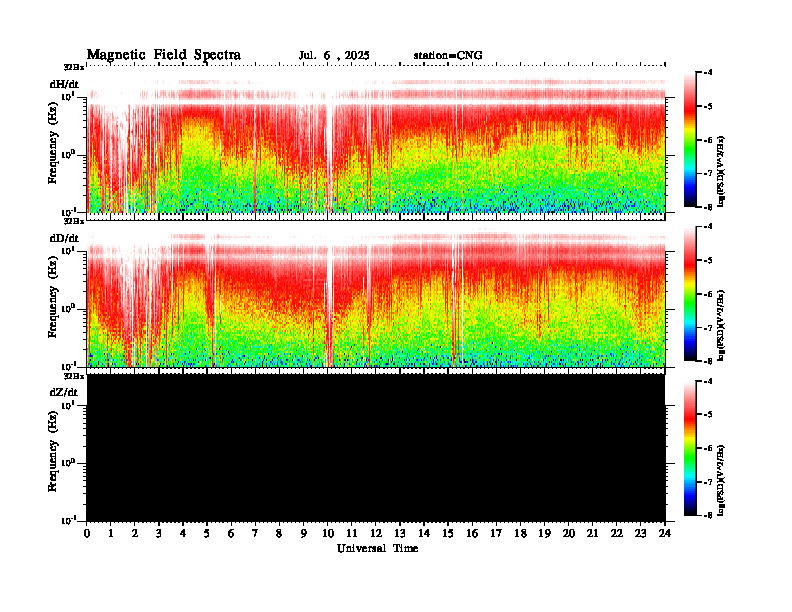Click hour tick label '24' on time axis
Screen dimensions: 792x612
click(665, 533)
